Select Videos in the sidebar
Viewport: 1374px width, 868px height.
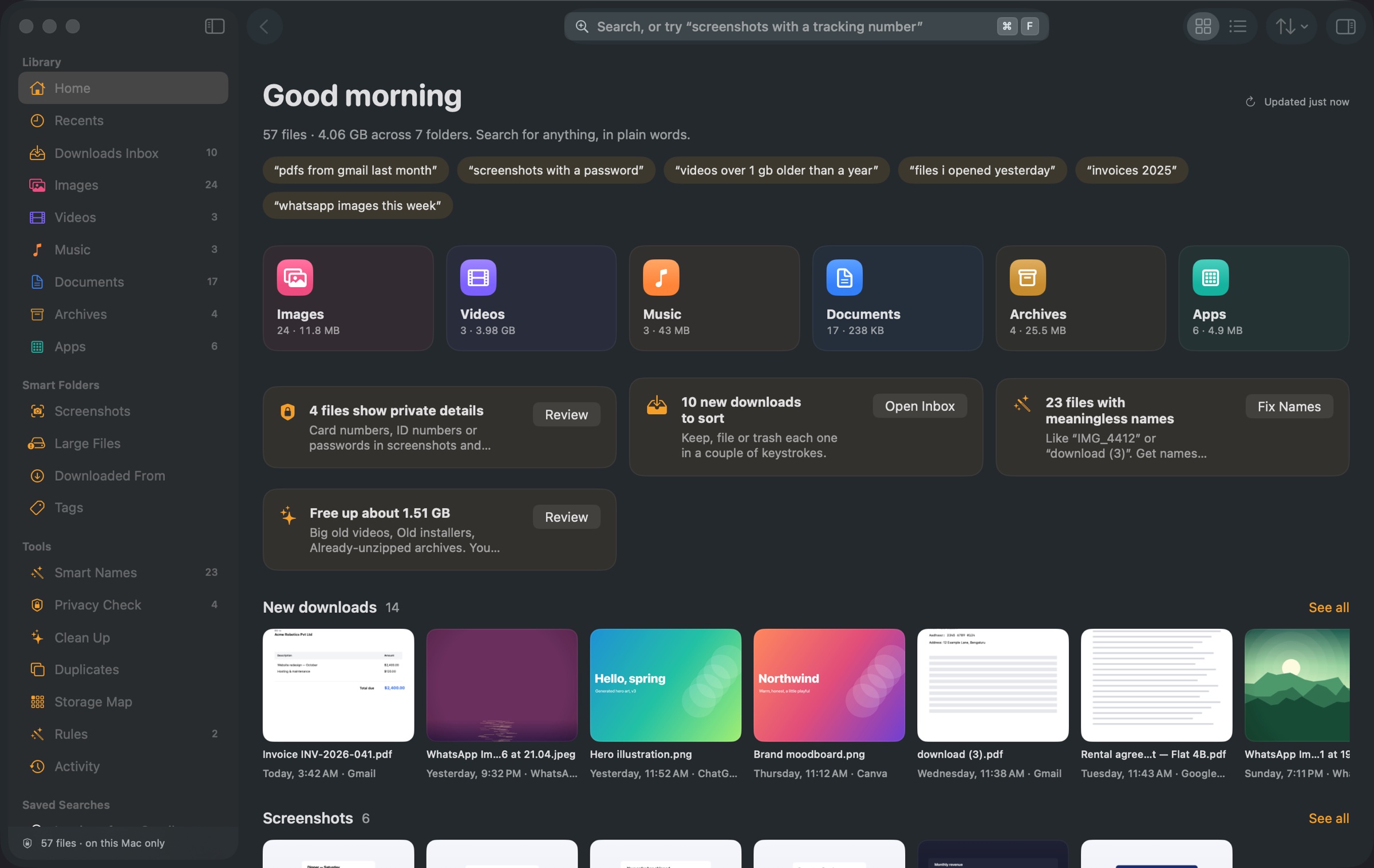click(123, 217)
